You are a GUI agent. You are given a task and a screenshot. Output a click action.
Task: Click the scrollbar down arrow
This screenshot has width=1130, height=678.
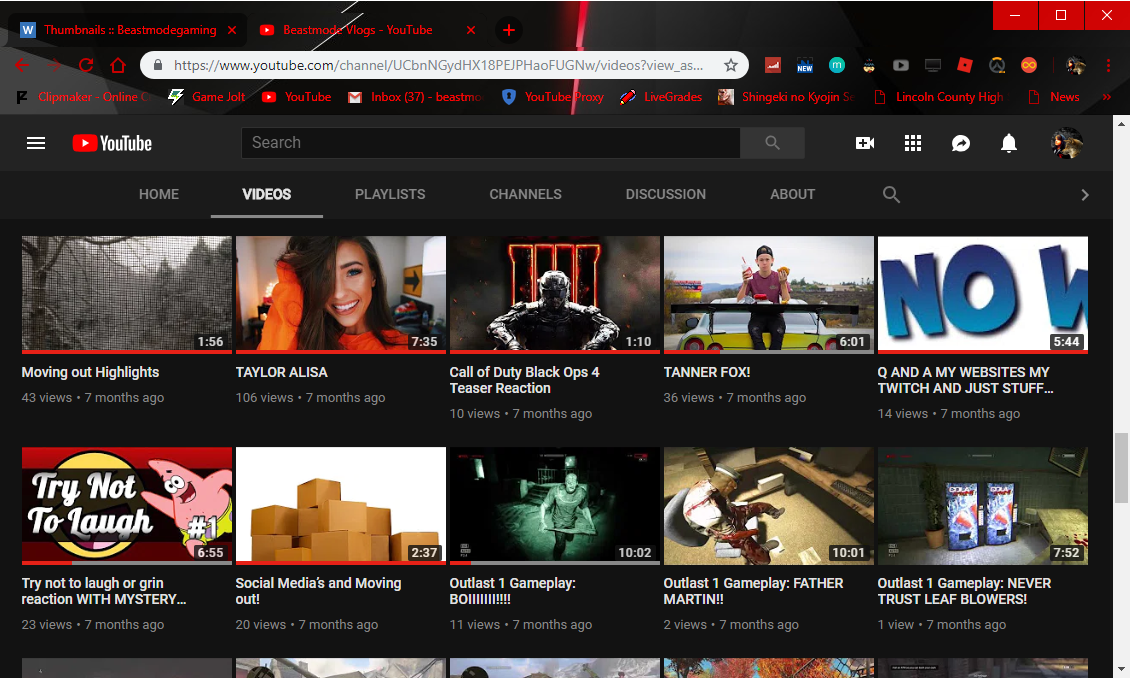[x=1121, y=669]
